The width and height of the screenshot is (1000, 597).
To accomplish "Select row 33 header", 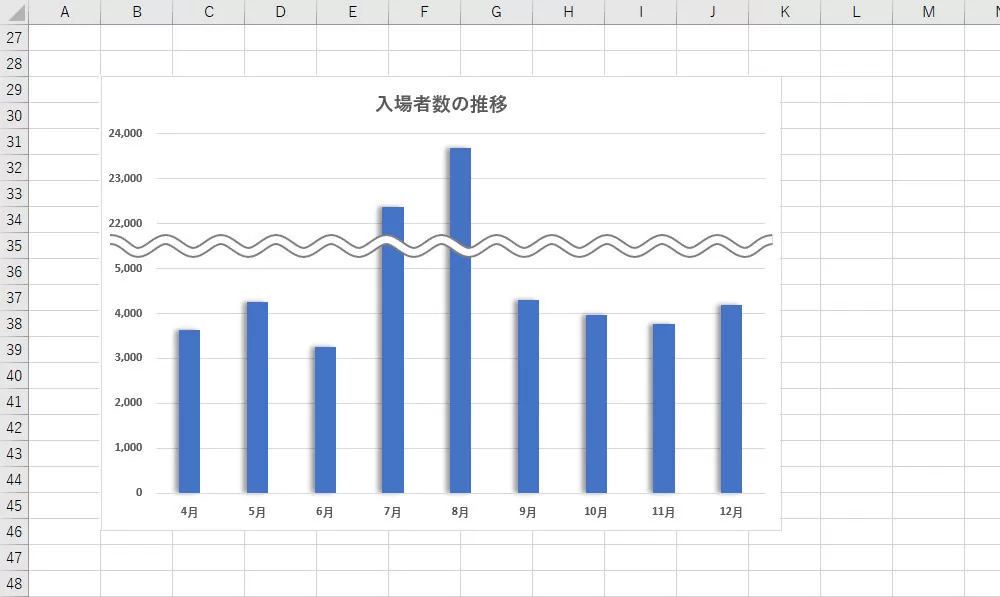I will [x=14, y=194].
